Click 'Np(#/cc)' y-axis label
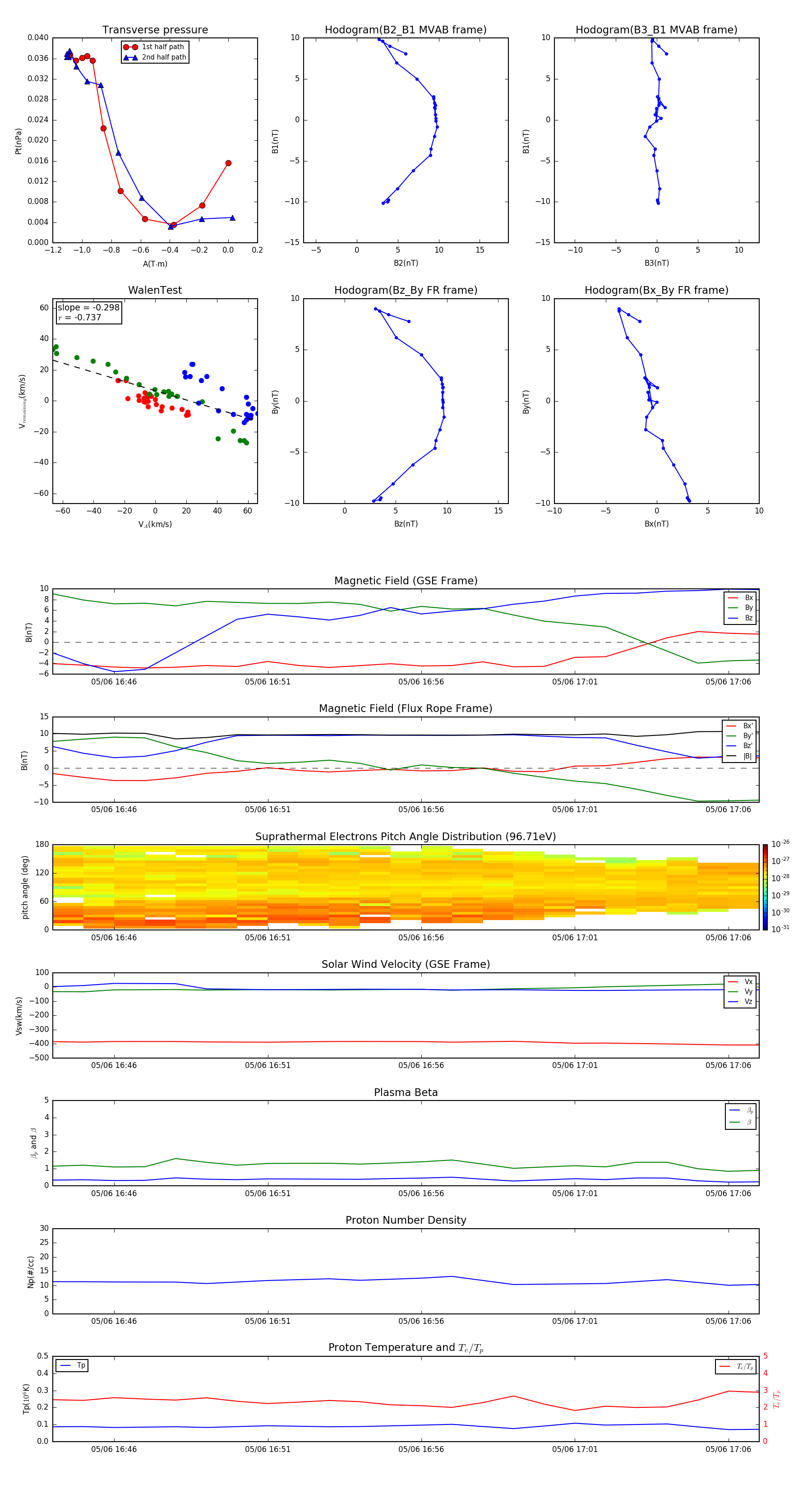Viewport: 812px width, 1489px height. pos(31,1272)
